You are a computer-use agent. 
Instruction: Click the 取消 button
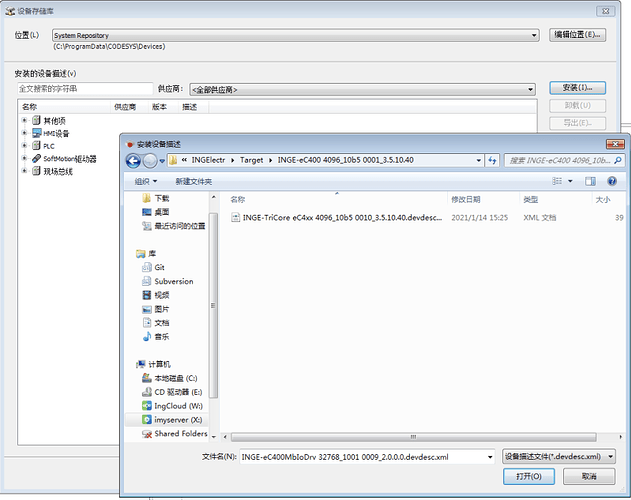click(x=589, y=476)
